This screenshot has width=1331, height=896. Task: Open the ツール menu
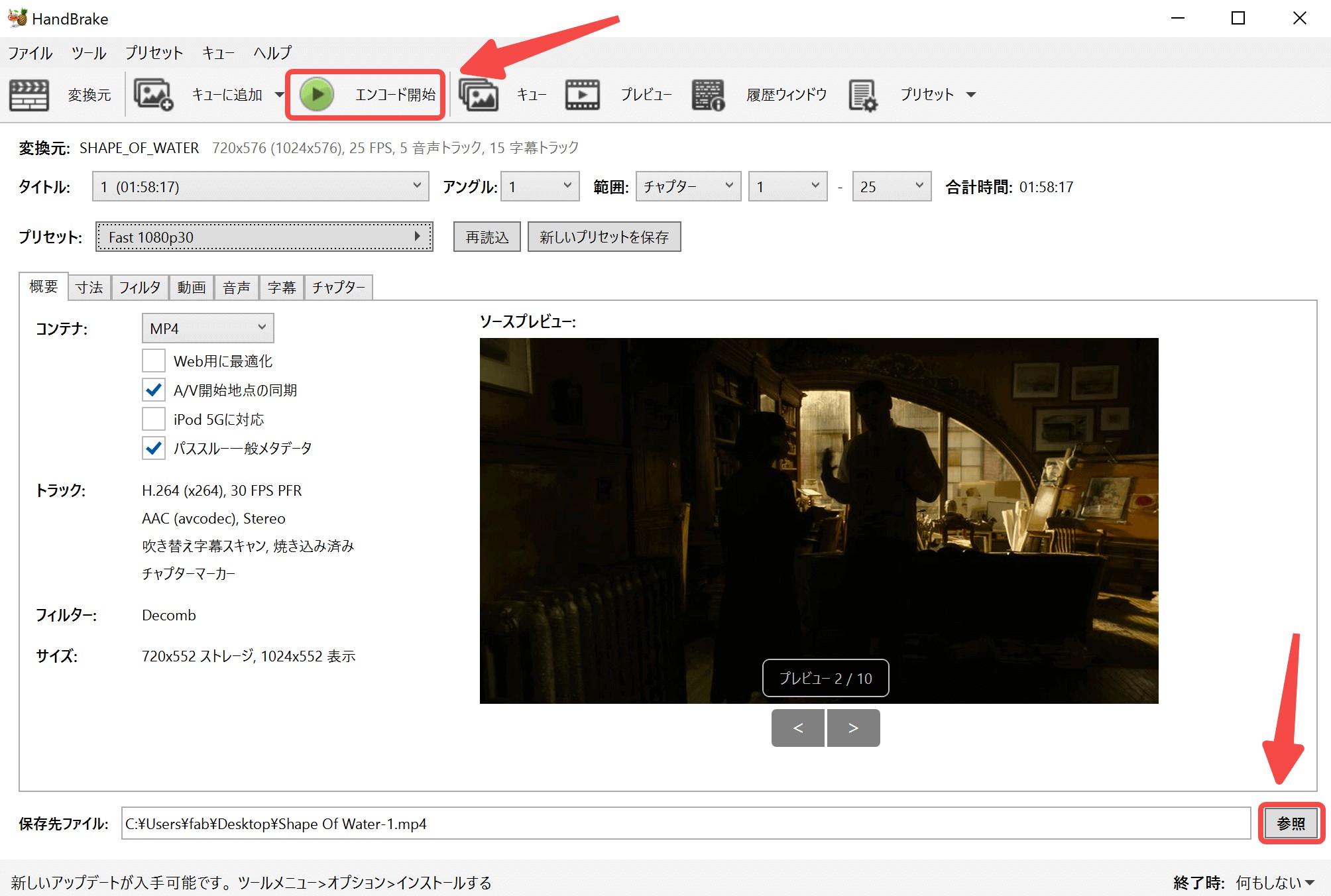[89, 52]
